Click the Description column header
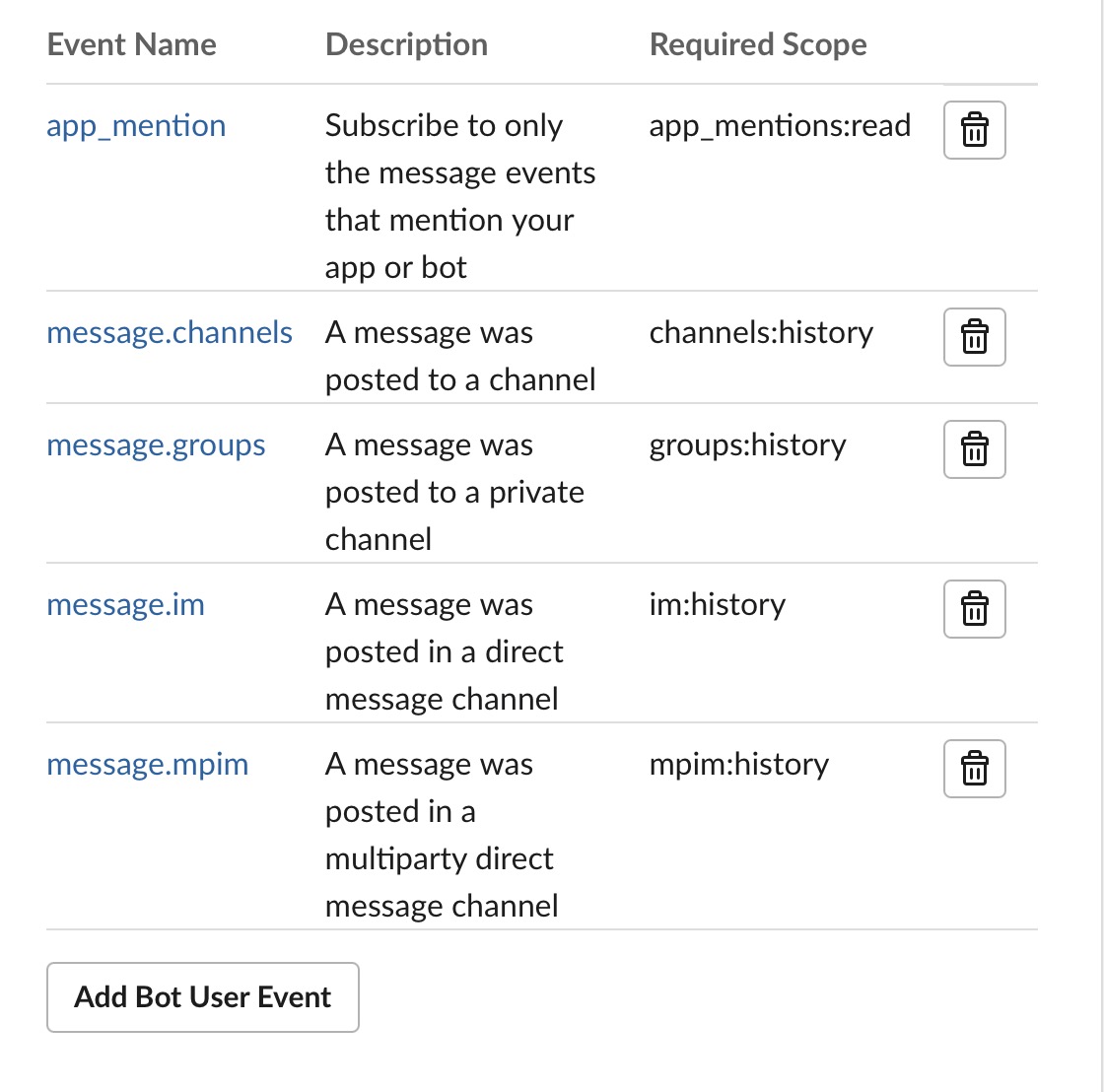The height and width of the screenshot is (1092, 1104). coord(406,44)
